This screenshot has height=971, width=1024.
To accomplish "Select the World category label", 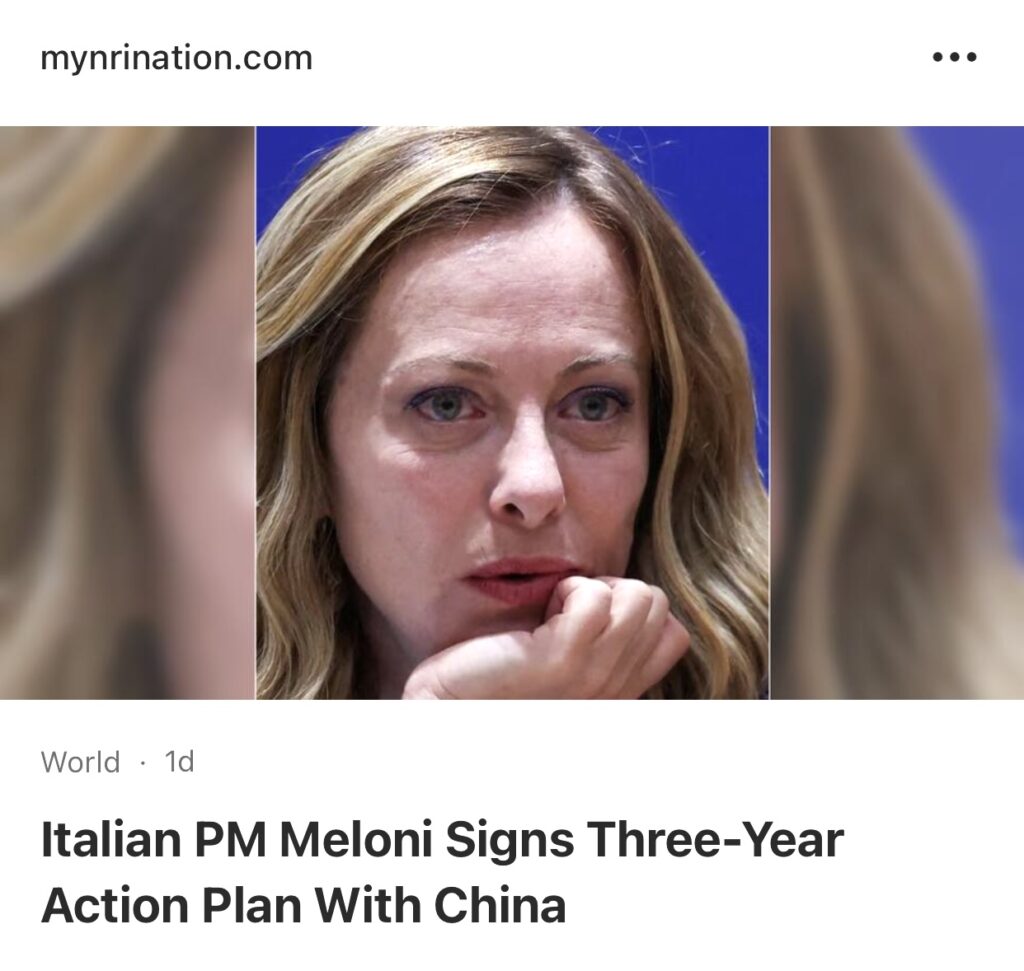I will 80,762.
